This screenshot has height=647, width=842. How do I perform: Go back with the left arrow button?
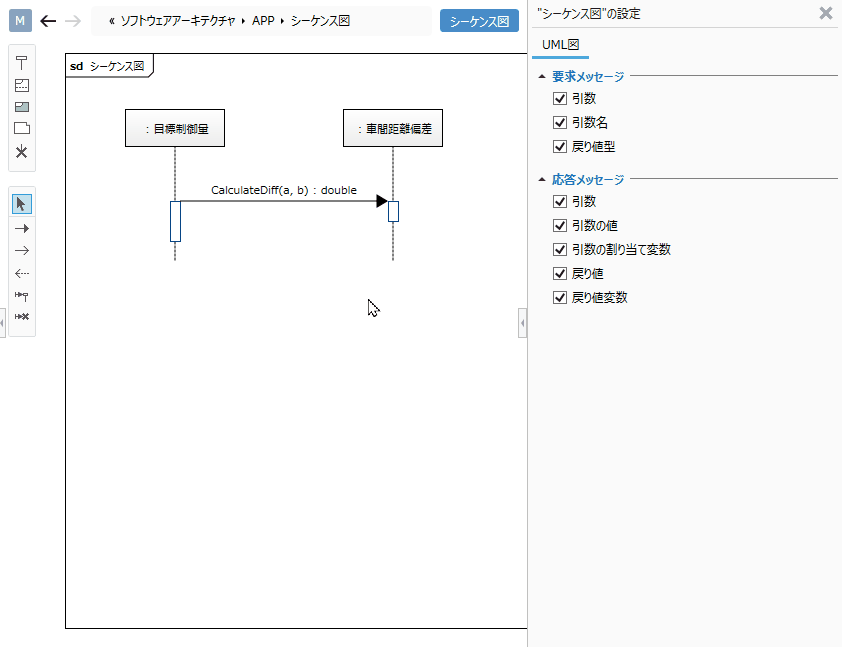point(48,21)
